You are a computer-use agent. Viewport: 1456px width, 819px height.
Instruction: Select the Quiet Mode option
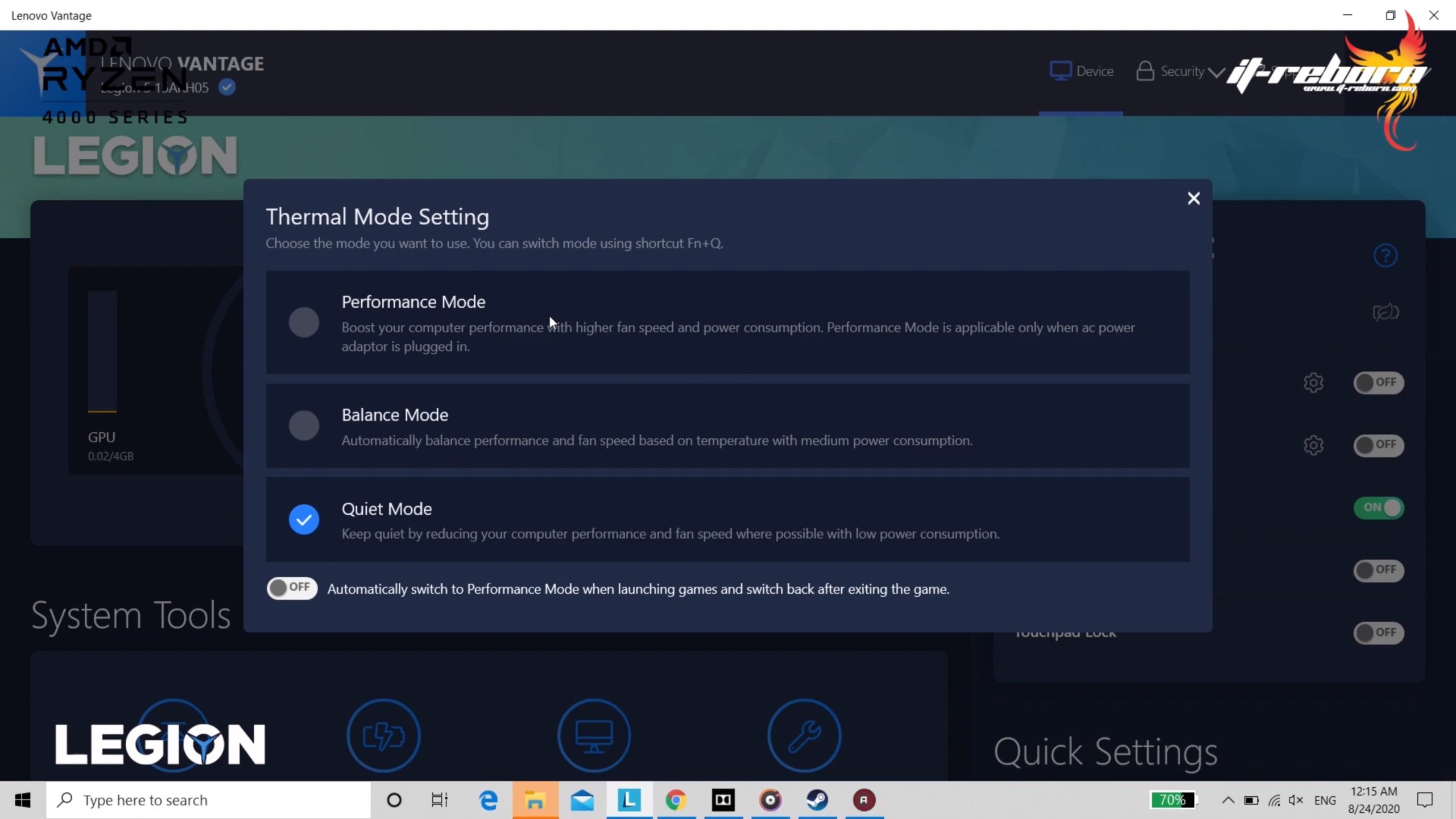point(304,519)
